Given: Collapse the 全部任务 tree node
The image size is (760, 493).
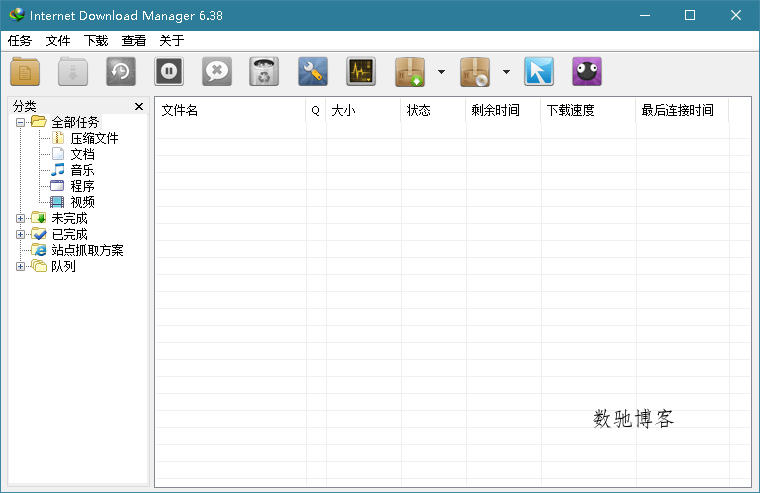Looking at the screenshot, I should pyautogui.click(x=20, y=122).
